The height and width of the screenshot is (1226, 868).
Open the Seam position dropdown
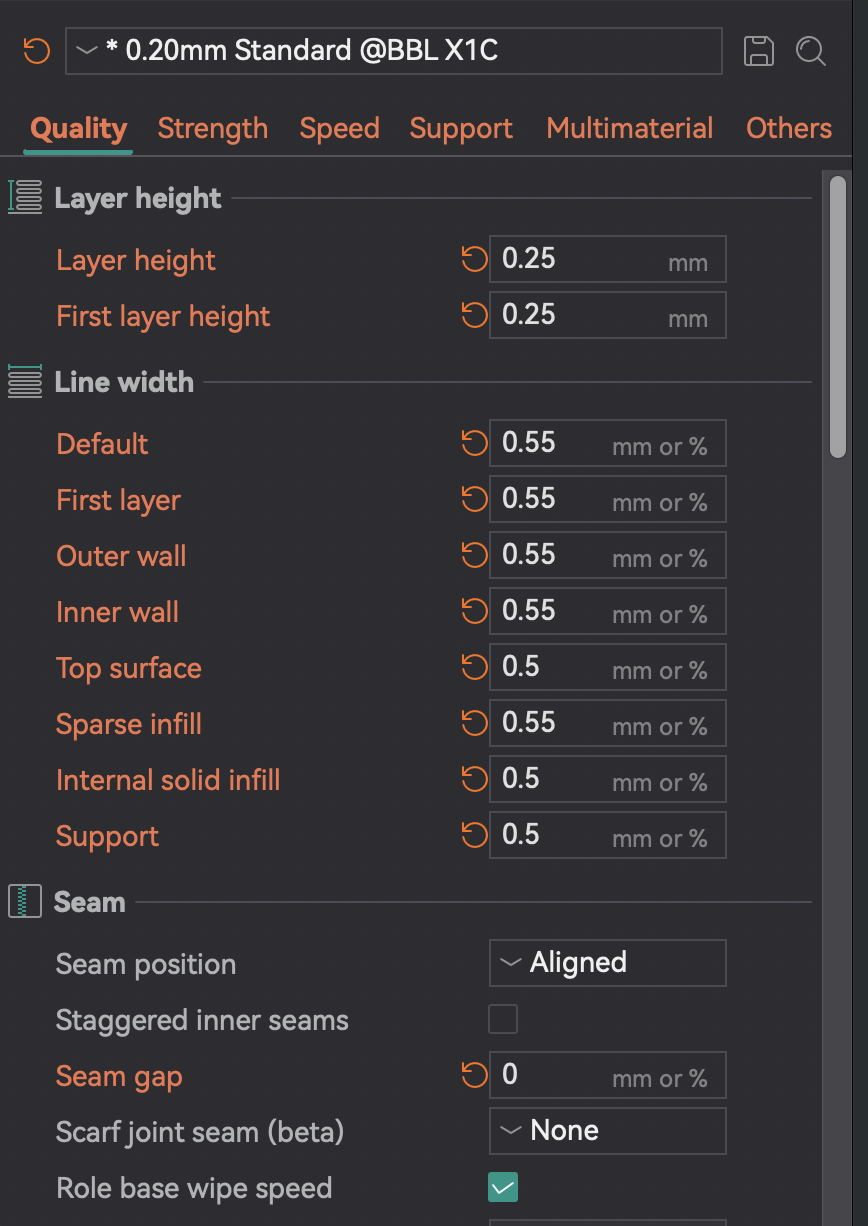(x=607, y=963)
